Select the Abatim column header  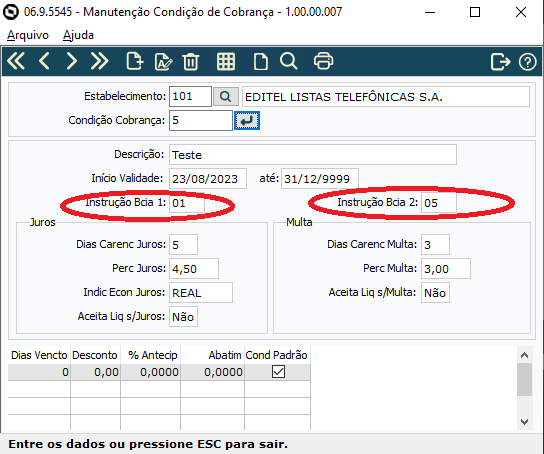pyautogui.click(x=212, y=355)
